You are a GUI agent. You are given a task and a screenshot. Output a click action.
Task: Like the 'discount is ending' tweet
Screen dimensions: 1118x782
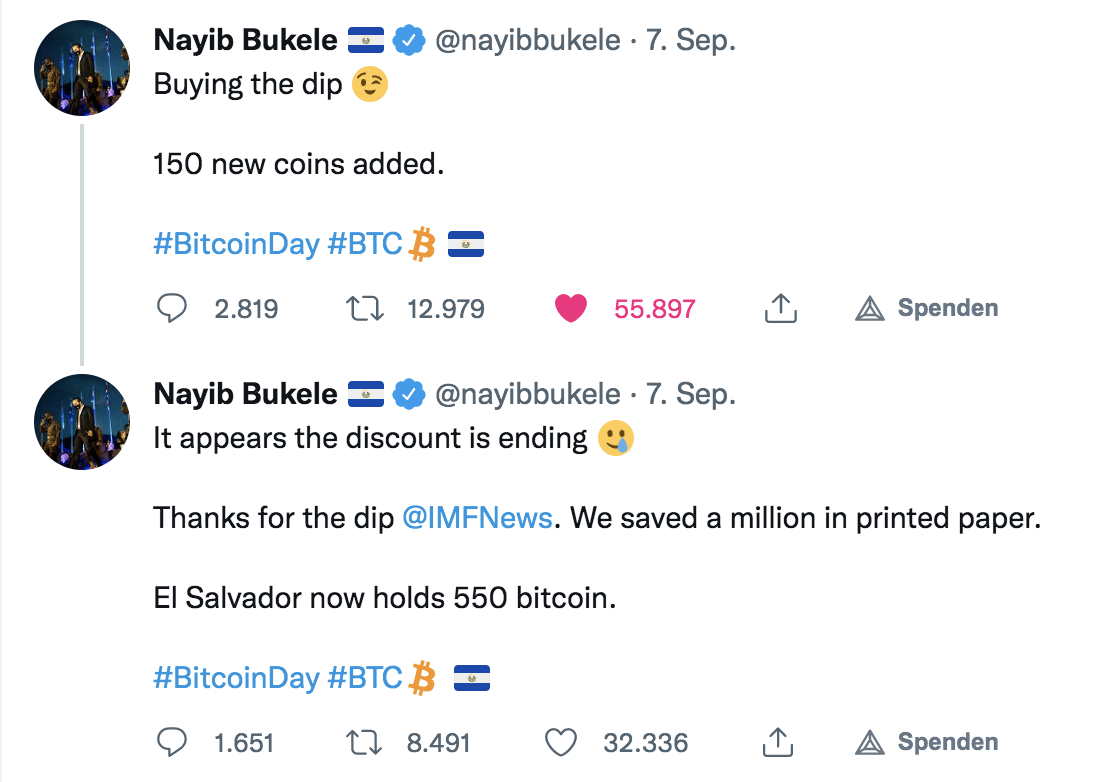click(x=560, y=742)
